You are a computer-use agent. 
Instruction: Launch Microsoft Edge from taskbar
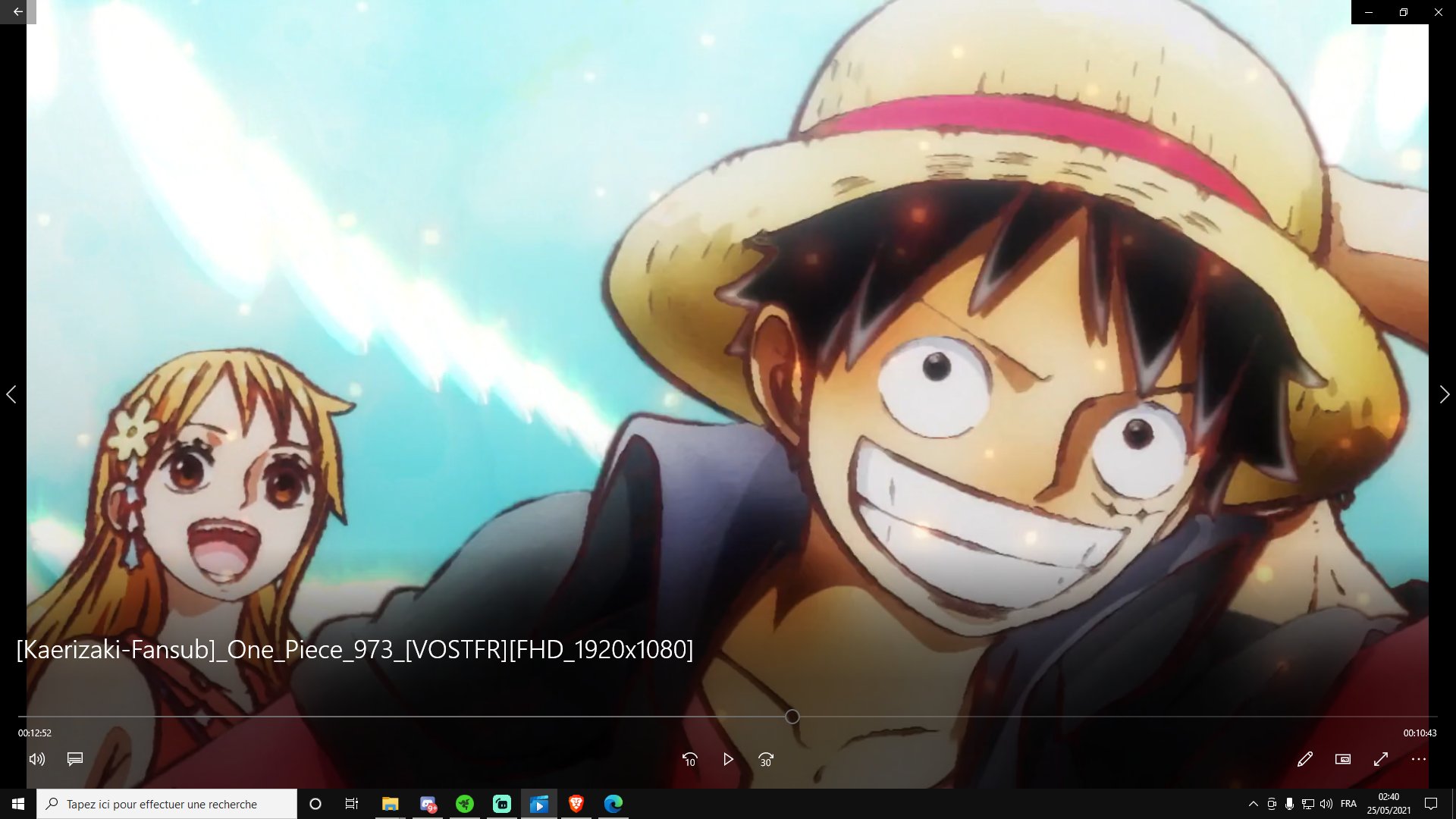613,804
